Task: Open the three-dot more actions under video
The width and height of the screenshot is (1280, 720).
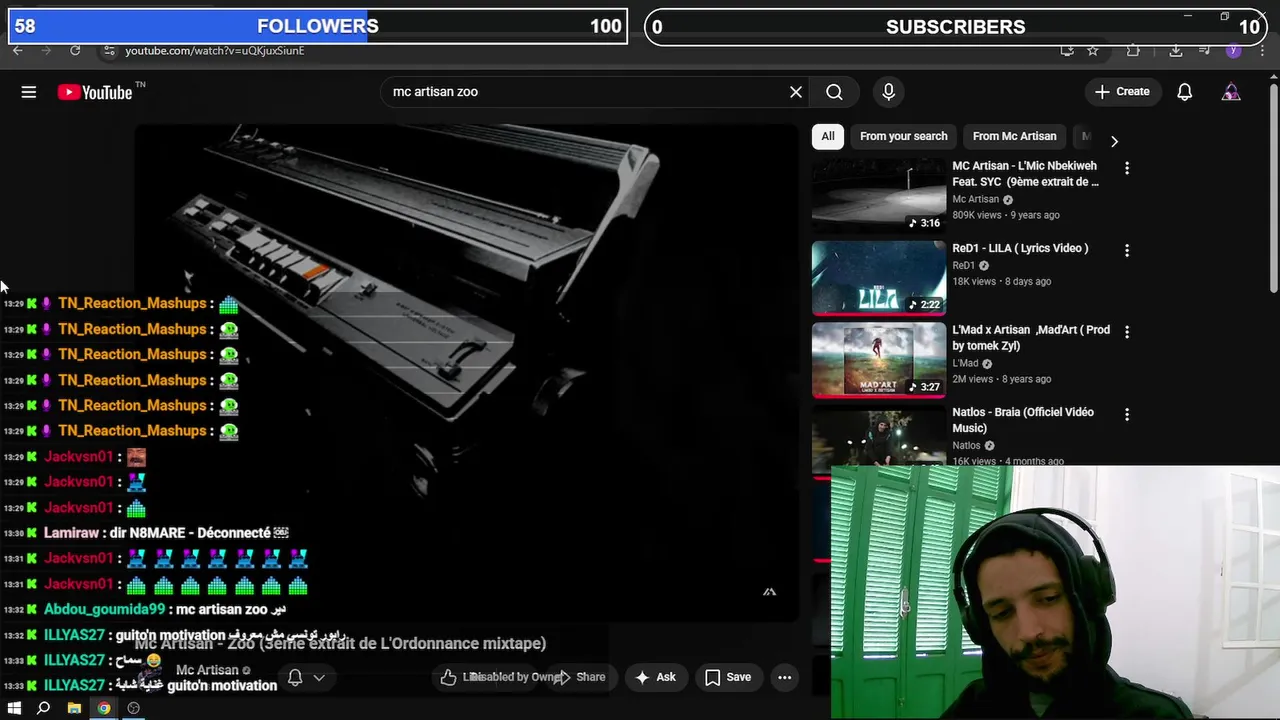Action: pos(785,677)
